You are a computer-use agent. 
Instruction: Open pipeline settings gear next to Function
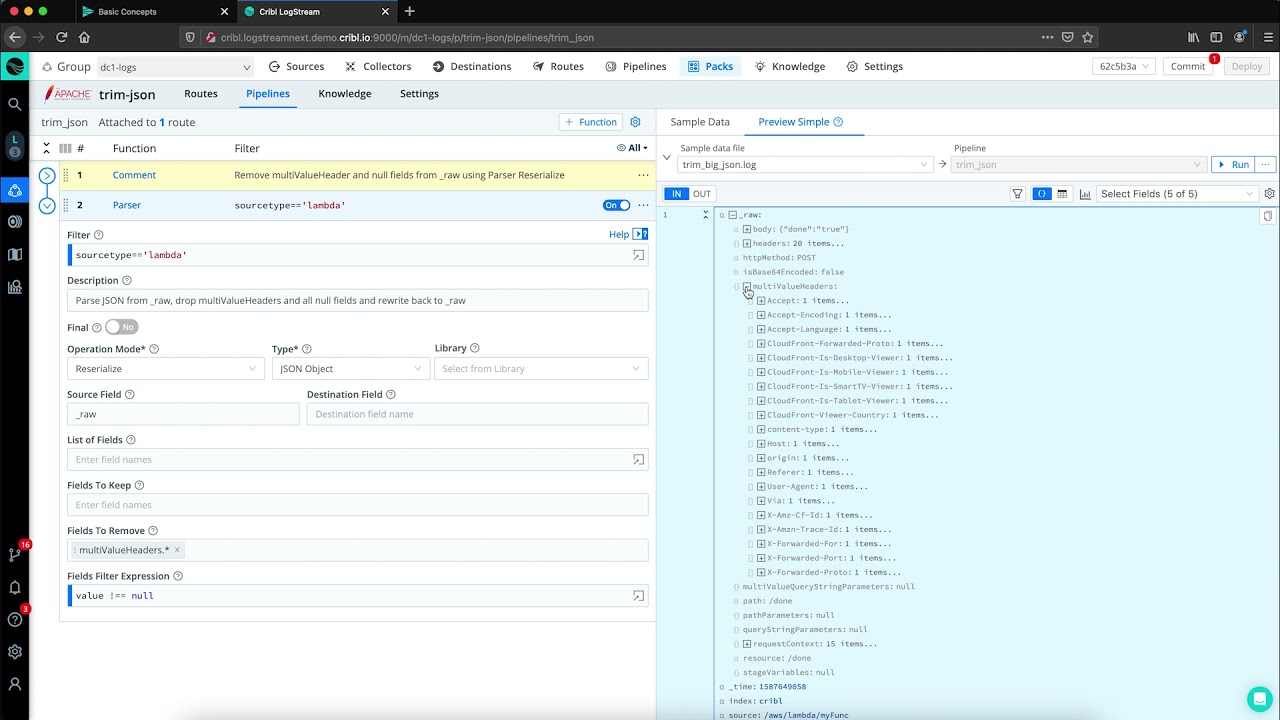(x=635, y=122)
